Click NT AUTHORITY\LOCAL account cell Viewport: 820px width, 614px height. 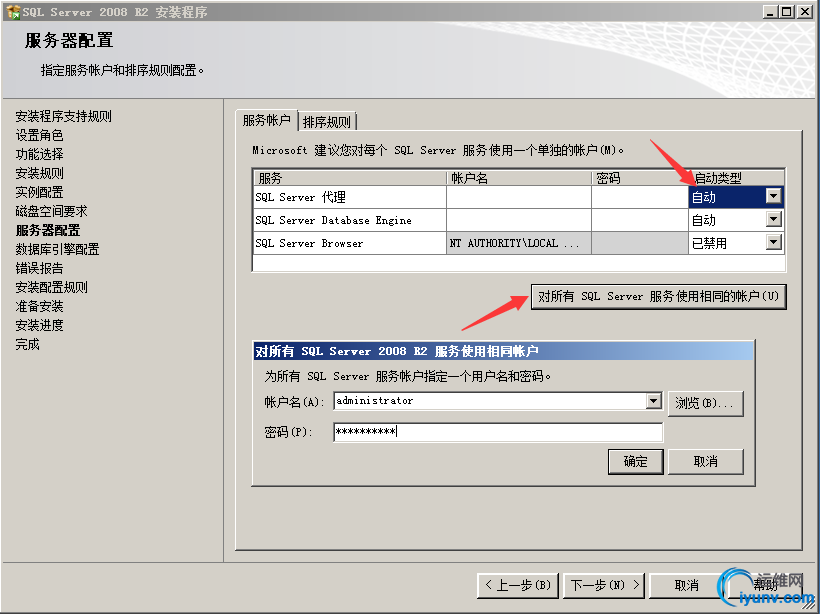[x=519, y=243]
